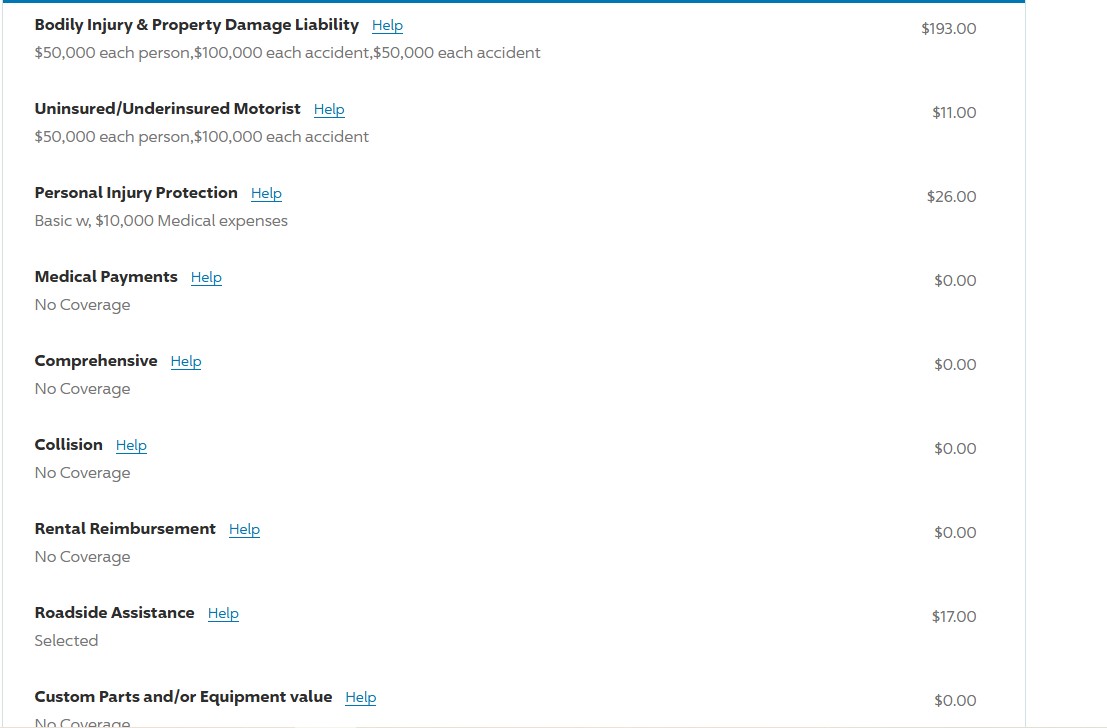Click the Custom Parts and/or Equipment value heading
Viewport: 1107px width, 728px height.
point(183,697)
